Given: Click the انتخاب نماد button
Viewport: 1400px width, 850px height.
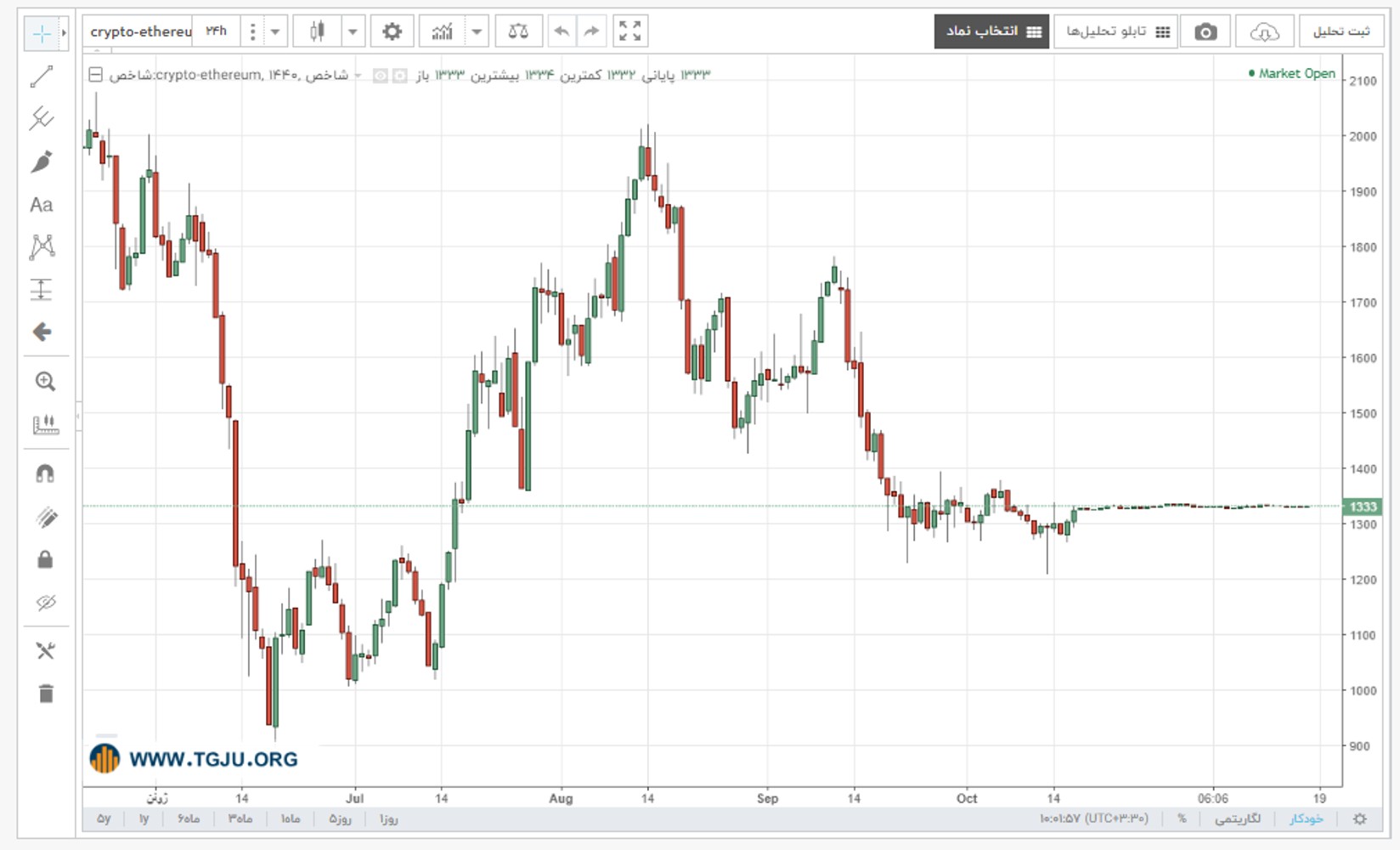Looking at the screenshot, I should pos(991,31).
